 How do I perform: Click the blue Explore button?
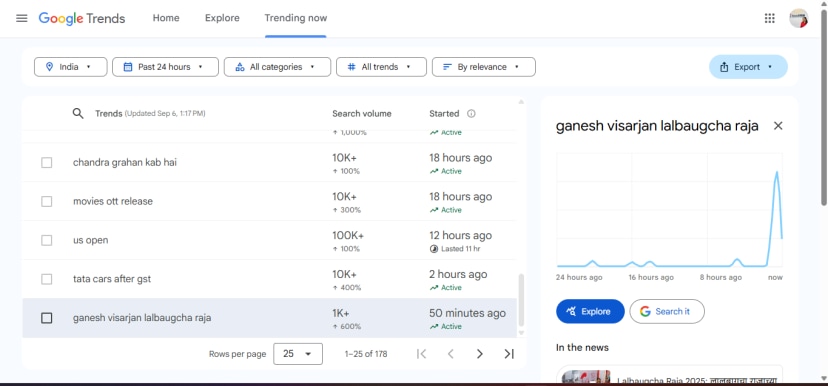tap(590, 312)
